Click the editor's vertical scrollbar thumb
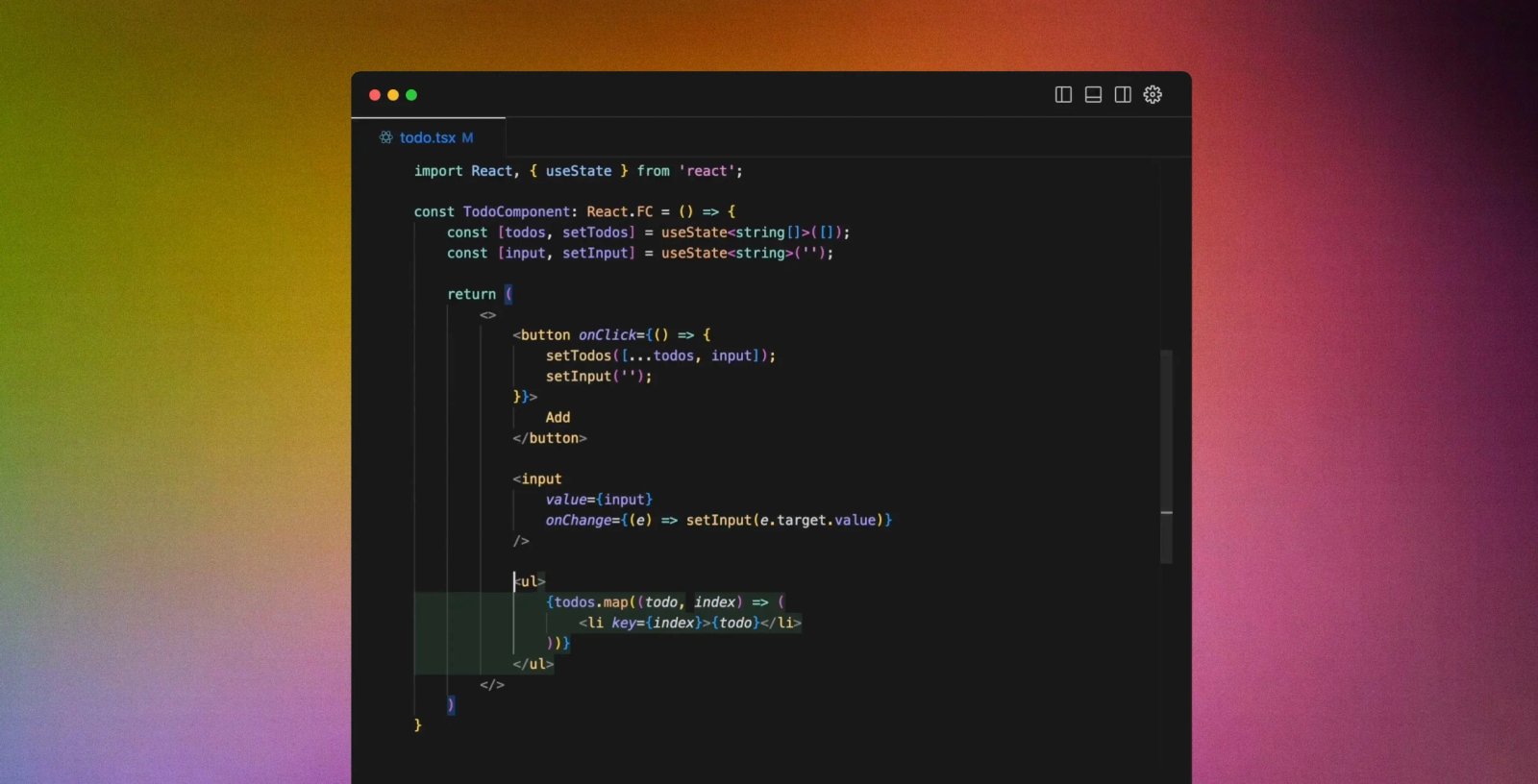Screen dimensions: 1538x784 [1166, 432]
